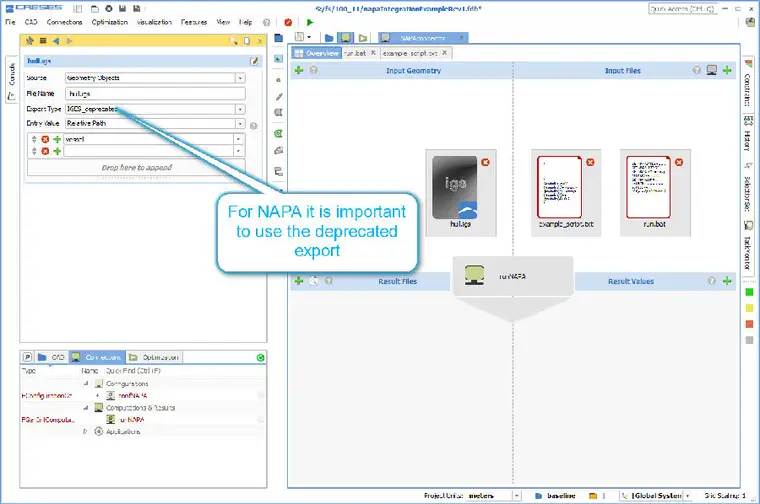The width and height of the screenshot is (760, 504).
Task: Open the hull.igs thumbnail
Action: [x=455, y=188]
